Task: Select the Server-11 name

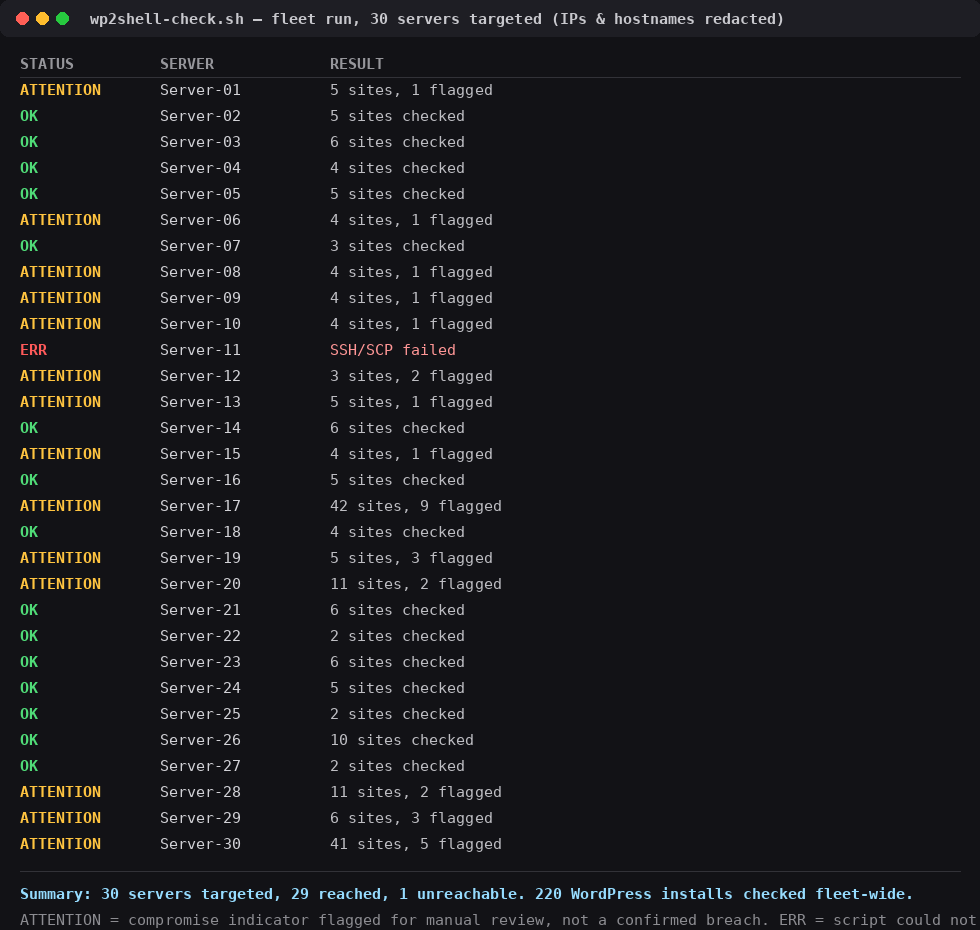Action: 200,350
